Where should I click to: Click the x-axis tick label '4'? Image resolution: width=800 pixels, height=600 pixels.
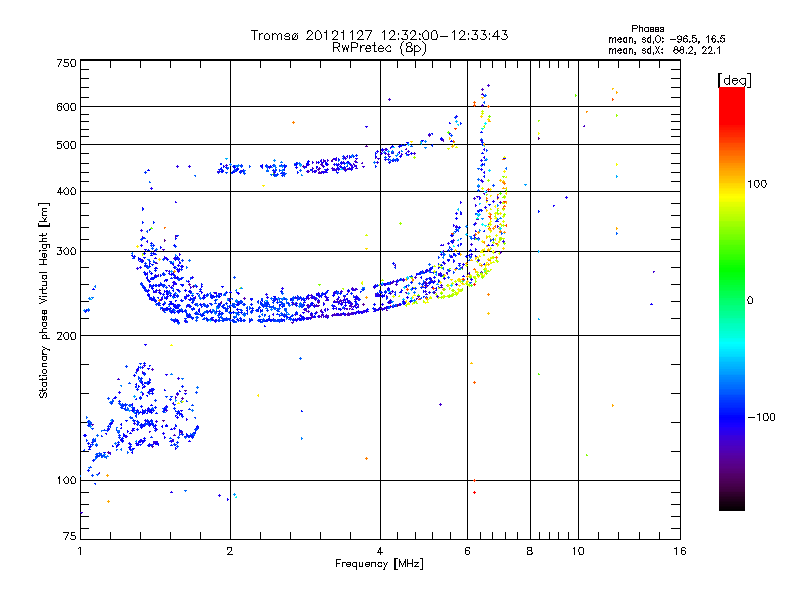(x=380, y=551)
